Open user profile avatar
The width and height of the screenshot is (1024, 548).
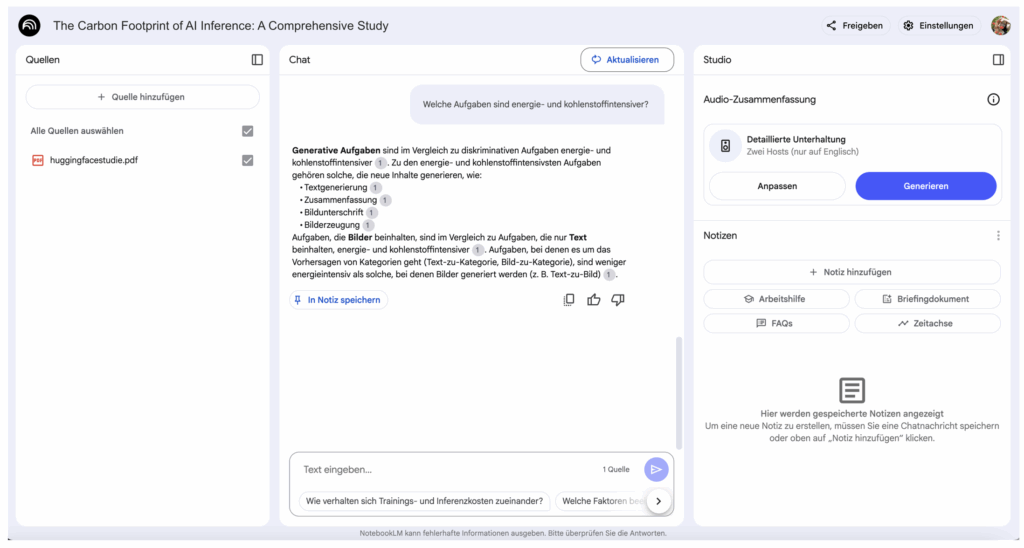(1000, 26)
